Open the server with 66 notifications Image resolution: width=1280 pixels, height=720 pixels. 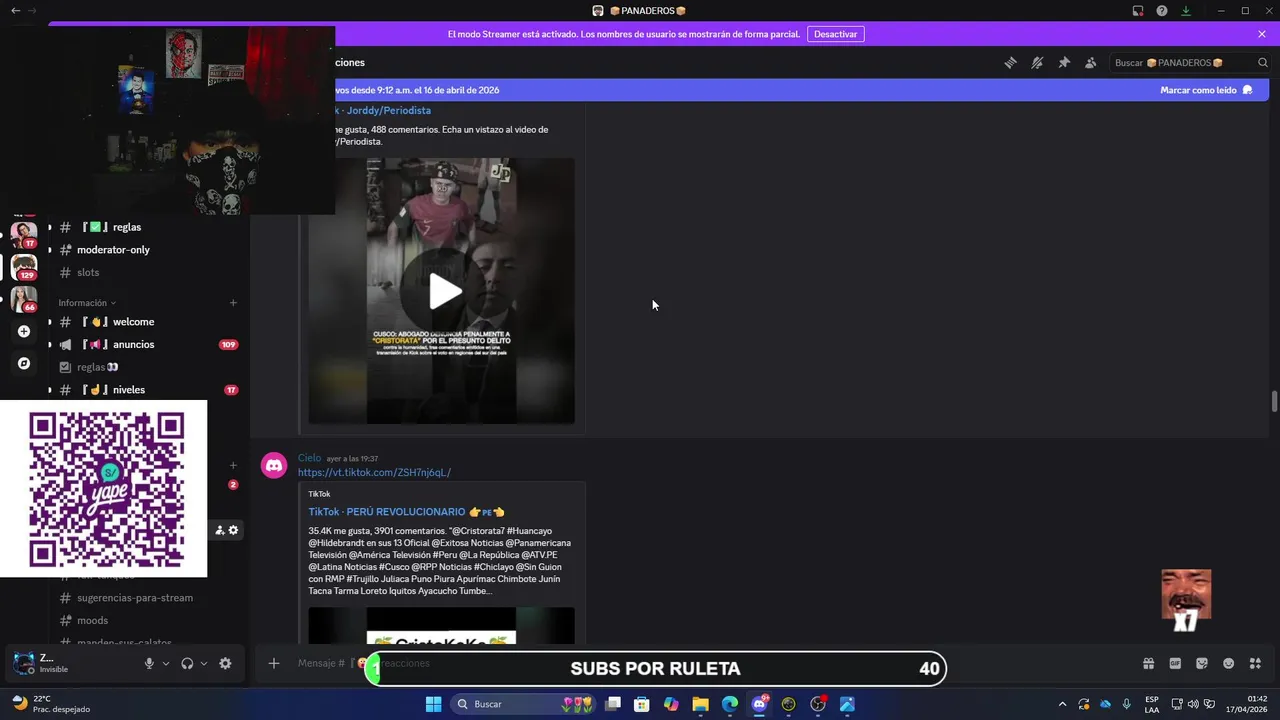24,299
